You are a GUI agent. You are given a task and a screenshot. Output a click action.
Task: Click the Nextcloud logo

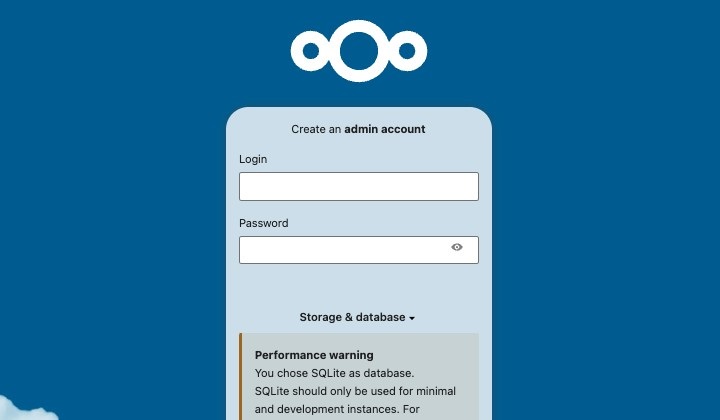tap(358, 50)
